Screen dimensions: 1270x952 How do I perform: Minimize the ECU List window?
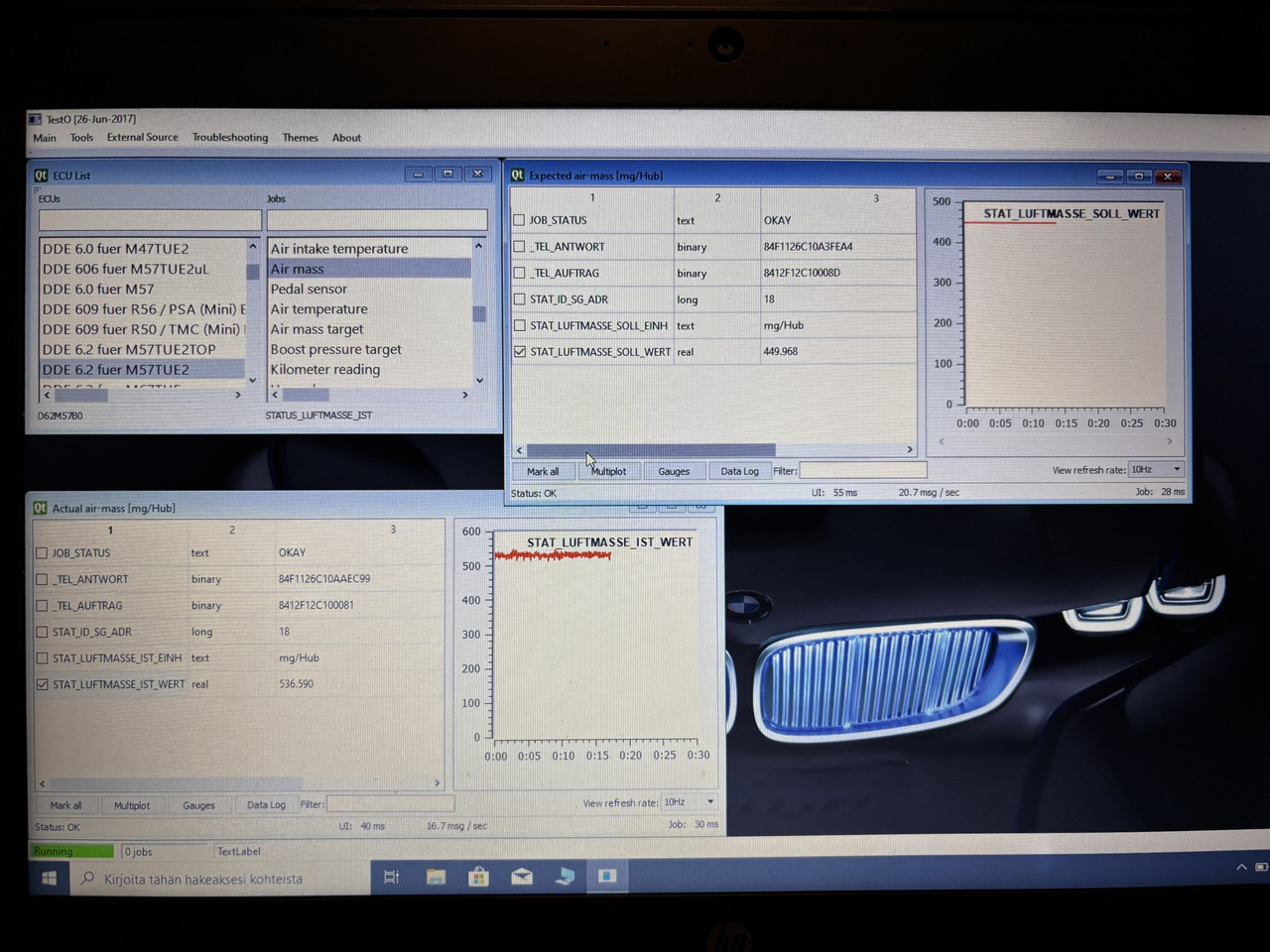(x=419, y=175)
